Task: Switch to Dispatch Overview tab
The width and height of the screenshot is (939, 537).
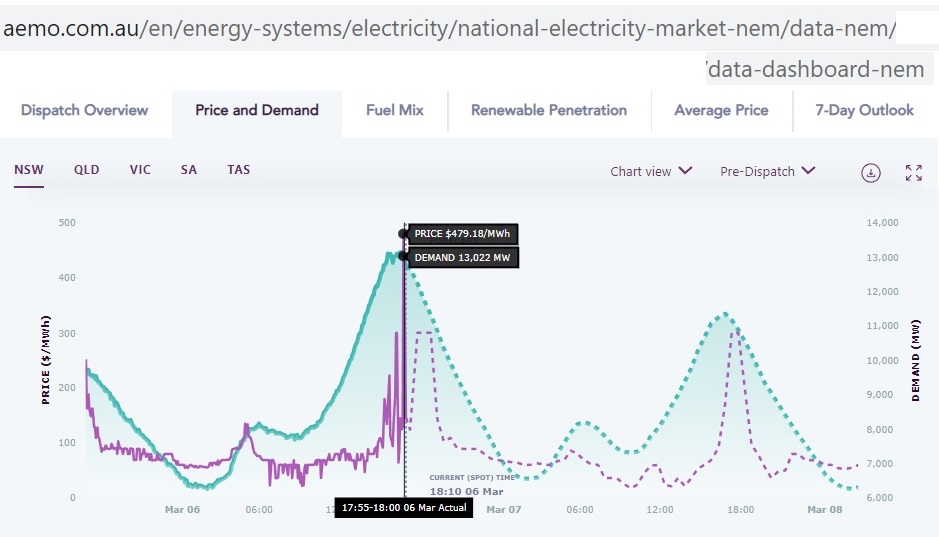Action: coord(84,110)
